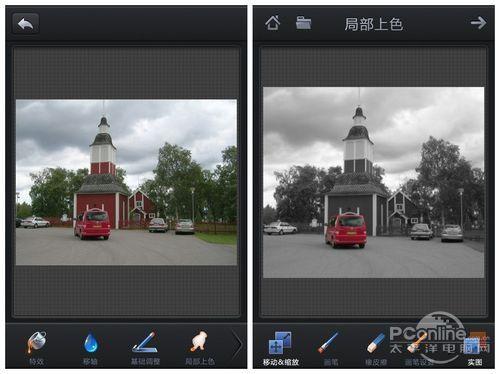Image resolution: width=500 pixels, height=374 pixels.
Task: Go to home screen via house icon
Action: coord(273,23)
